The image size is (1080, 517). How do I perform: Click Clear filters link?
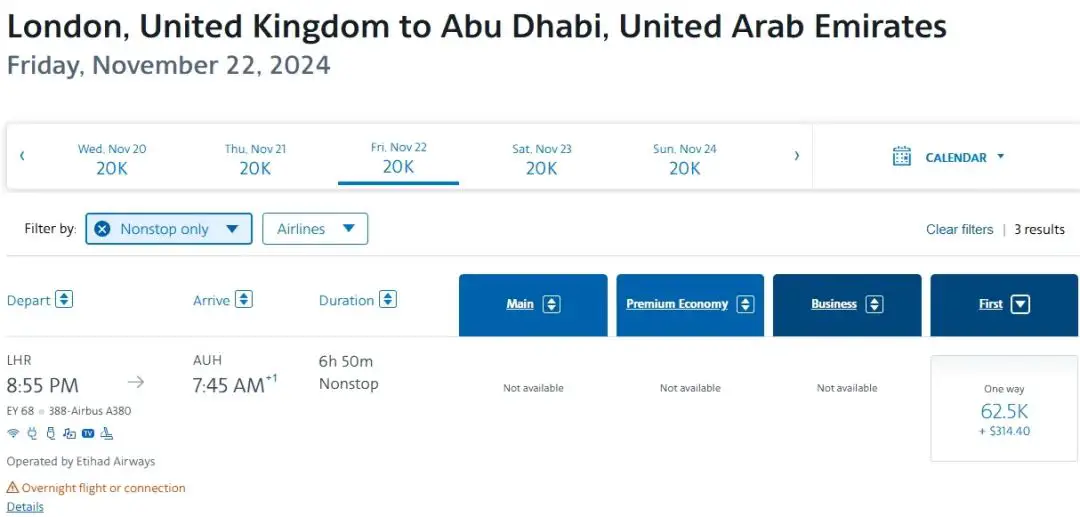959,229
